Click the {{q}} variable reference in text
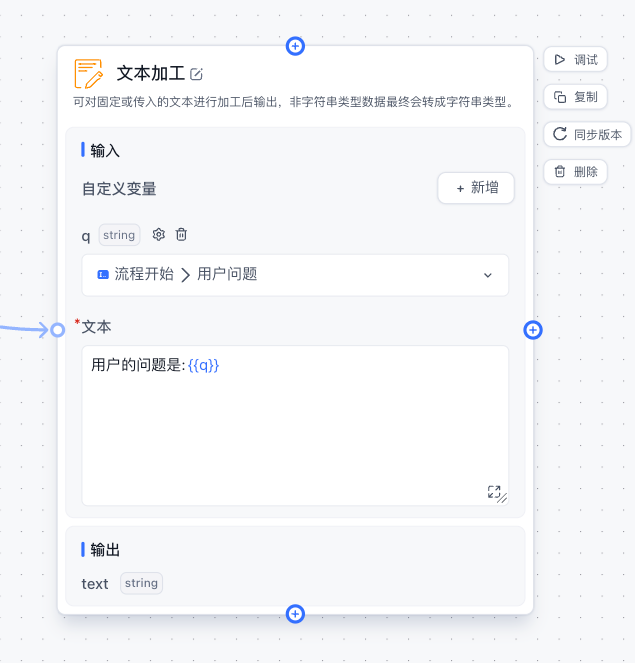635x663 pixels. pos(203,366)
